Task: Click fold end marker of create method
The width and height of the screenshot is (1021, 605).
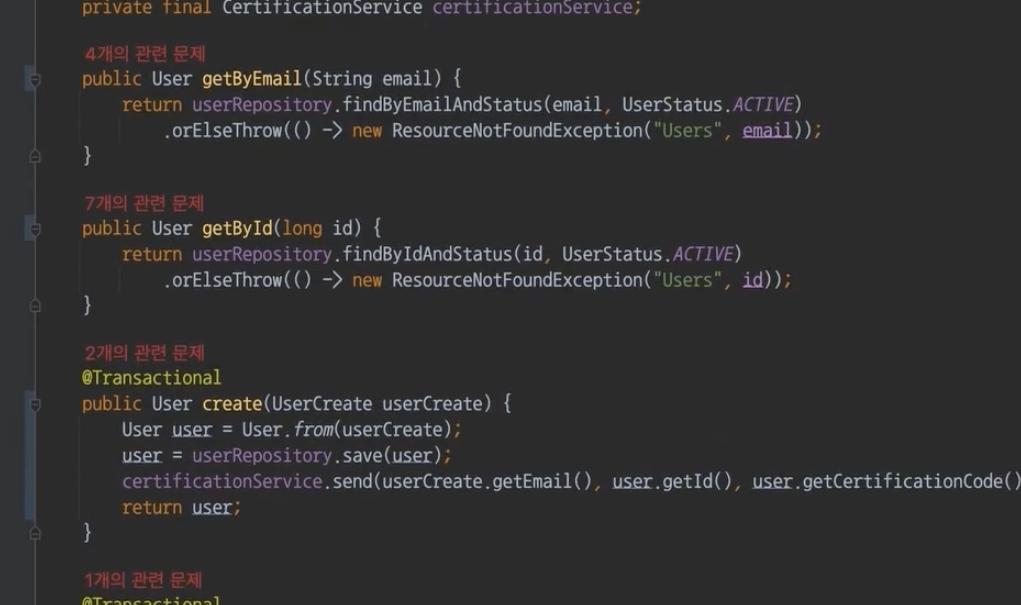Action: (x=35, y=533)
